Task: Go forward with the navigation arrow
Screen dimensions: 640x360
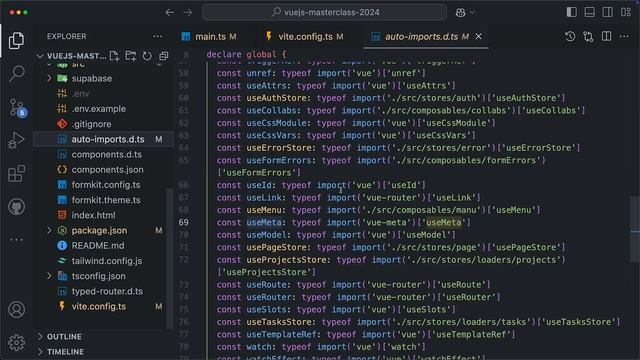Action: pyautogui.click(x=188, y=13)
